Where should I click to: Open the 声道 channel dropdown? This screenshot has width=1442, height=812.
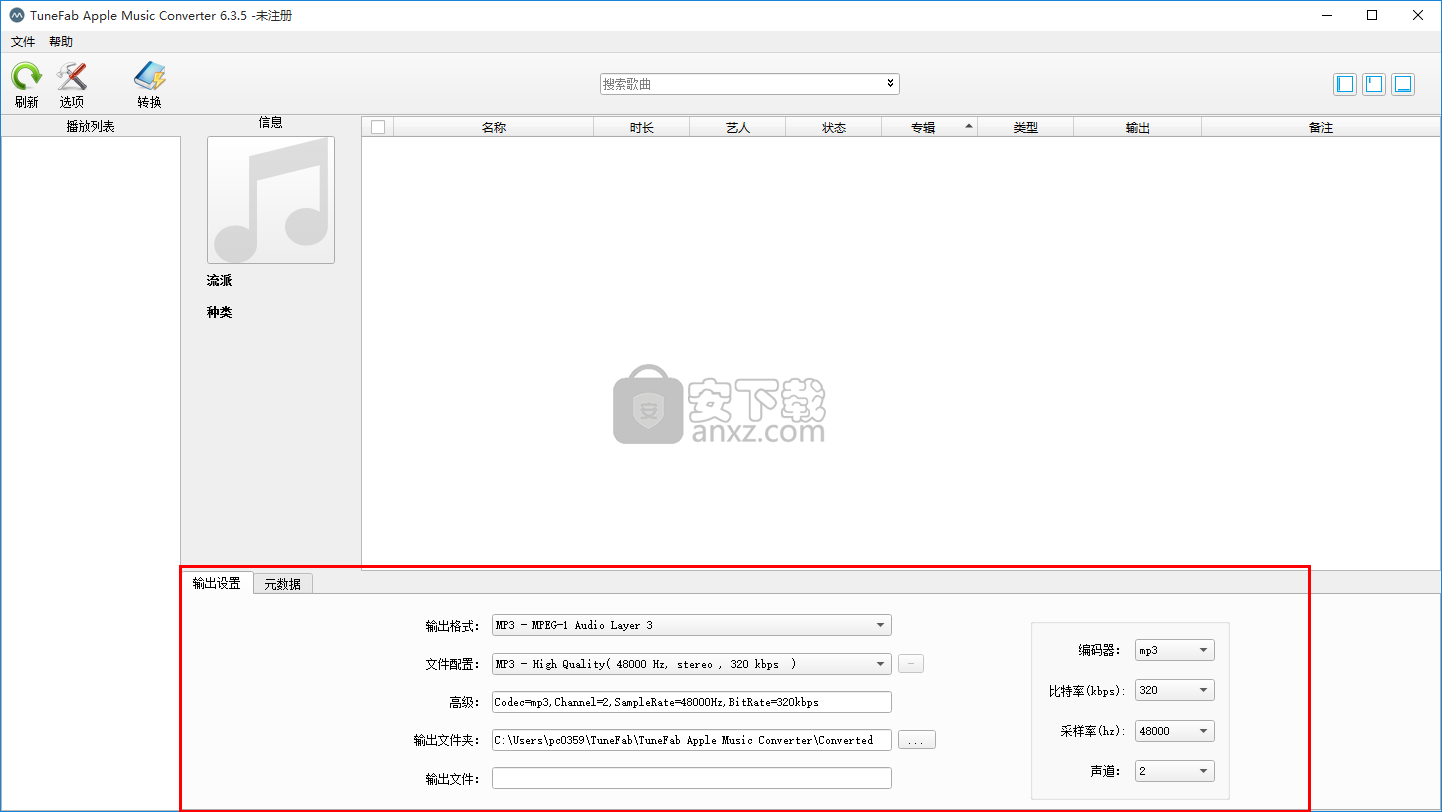(1175, 771)
